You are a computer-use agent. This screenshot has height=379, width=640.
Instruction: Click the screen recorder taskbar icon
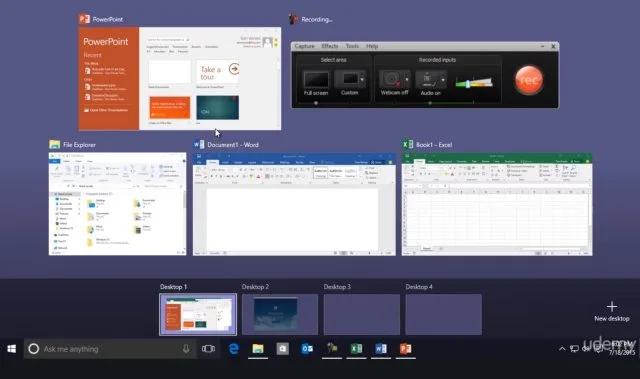(332, 349)
